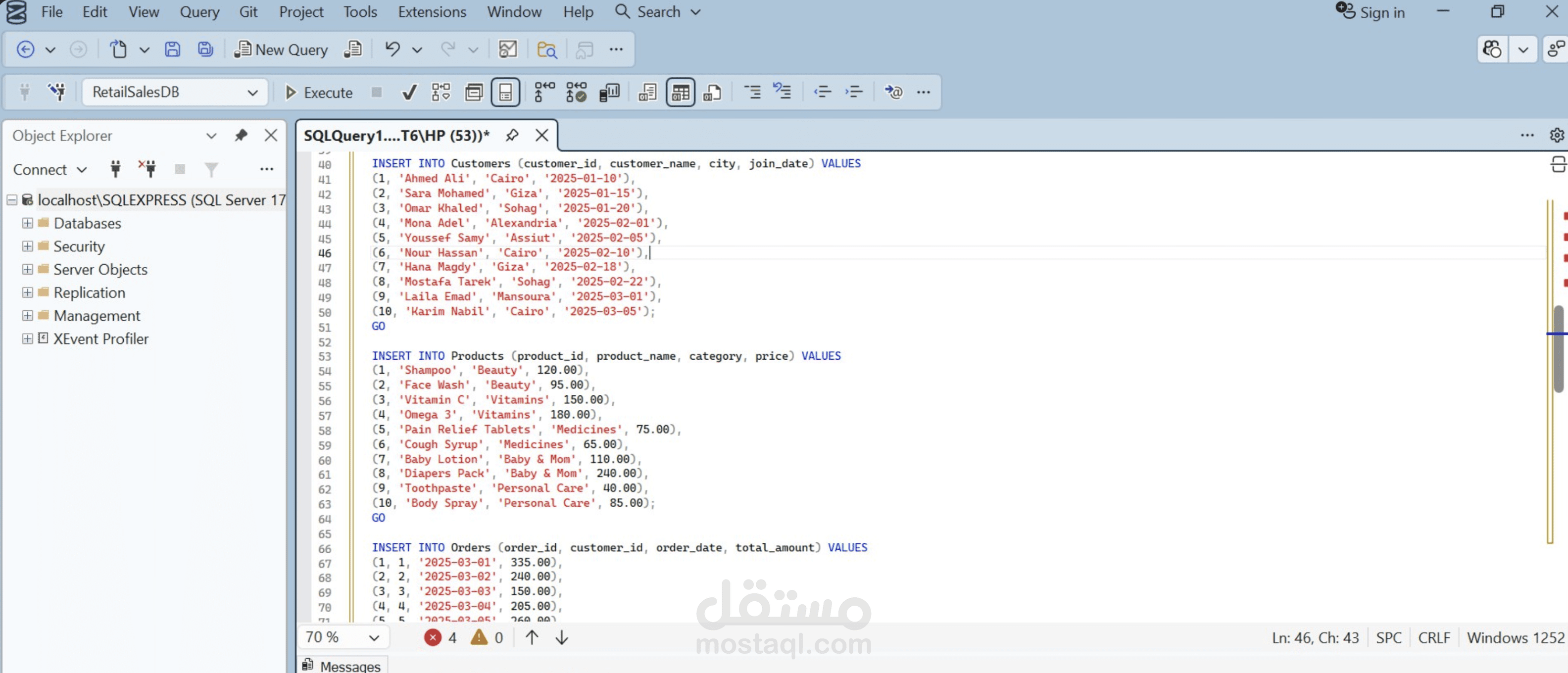Jump to next error arrow
1568x673 pixels.
(x=562, y=637)
